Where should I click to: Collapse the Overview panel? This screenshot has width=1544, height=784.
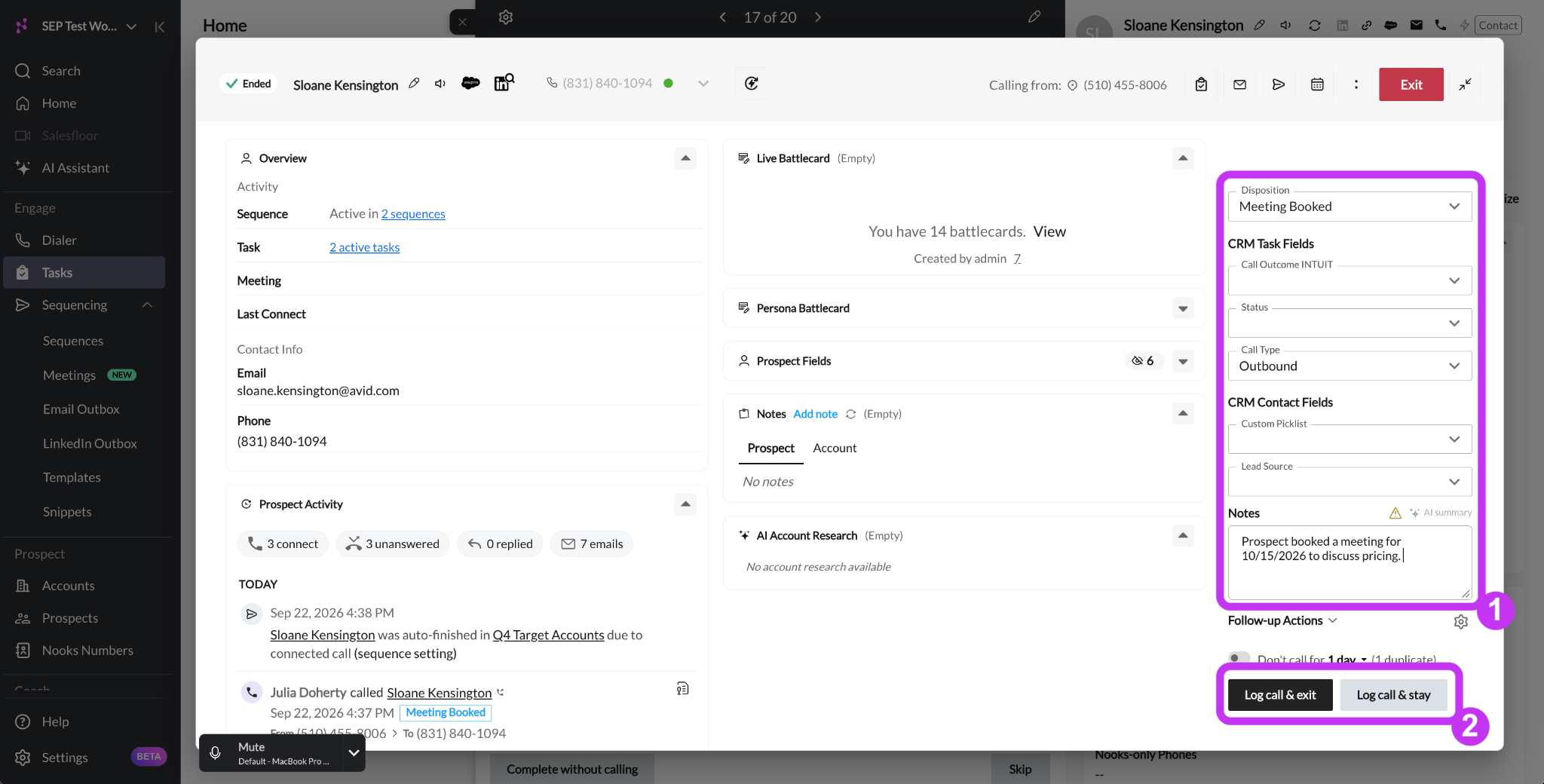click(685, 158)
